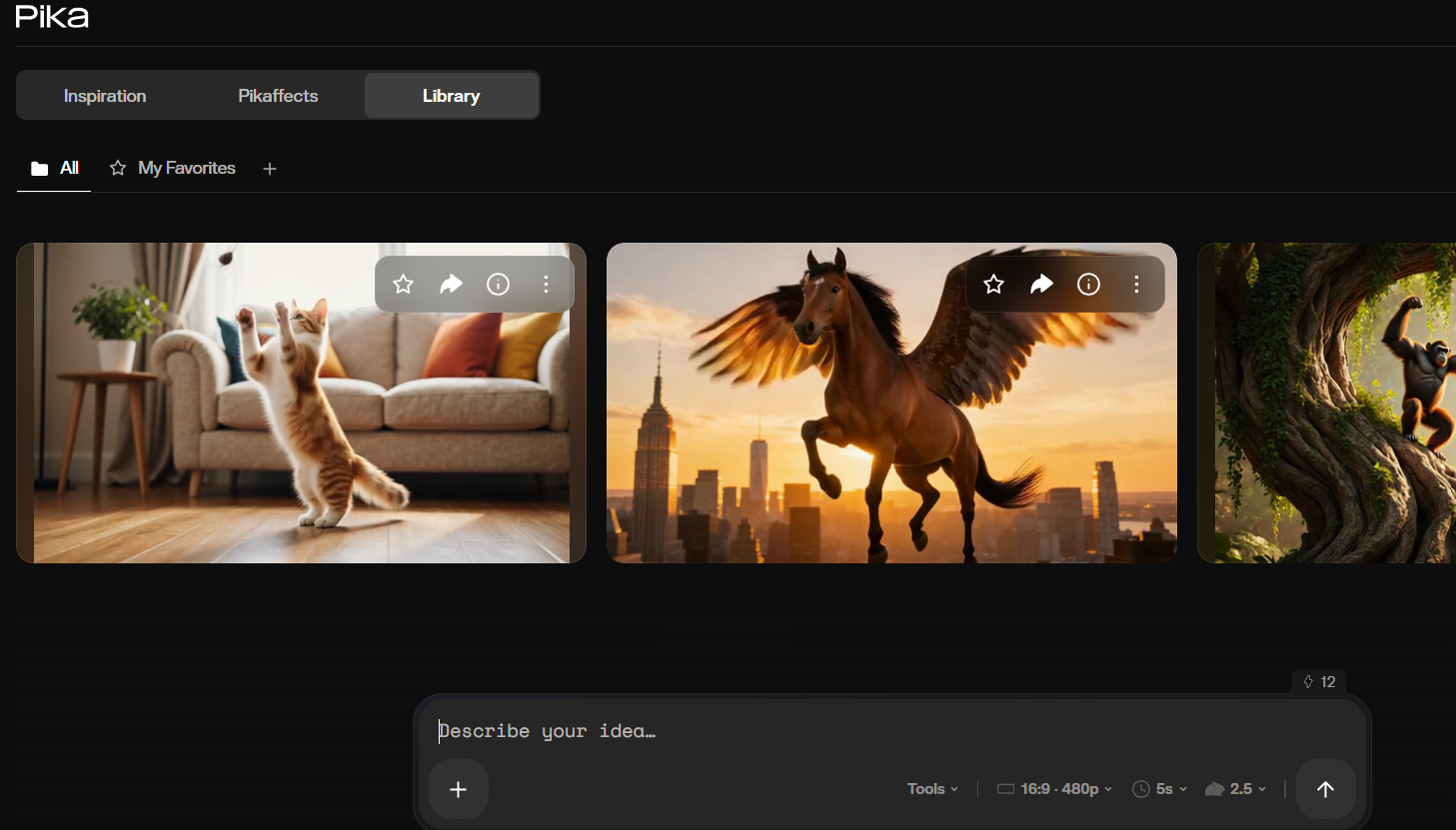Star the winged horse video
The height and width of the screenshot is (830, 1456).
(x=993, y=285)
